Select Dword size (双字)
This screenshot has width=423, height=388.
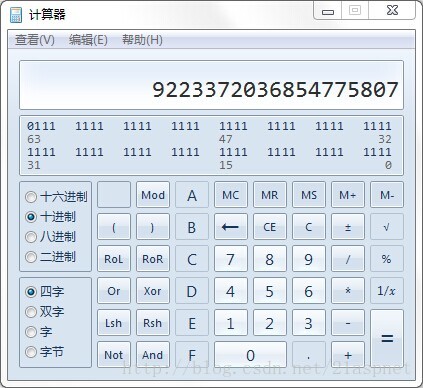point(45,312)
